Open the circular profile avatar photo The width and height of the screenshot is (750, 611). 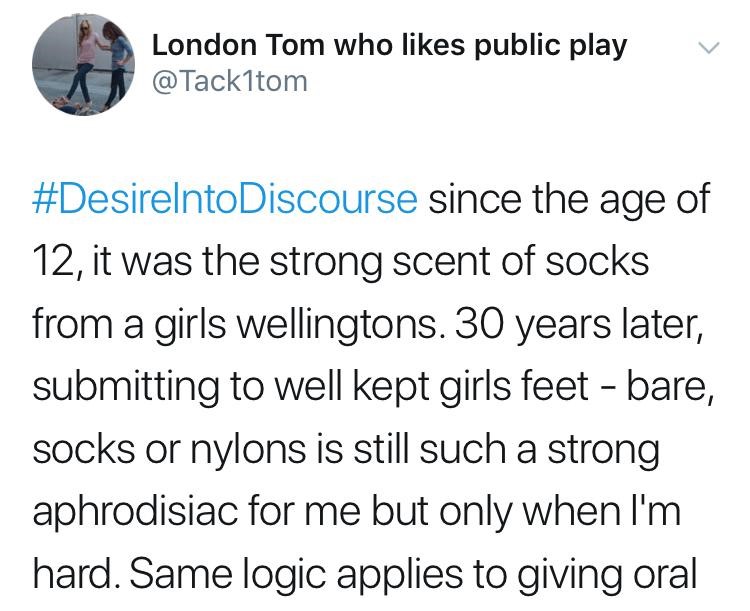pyautogui.click(x=84, y=65)
